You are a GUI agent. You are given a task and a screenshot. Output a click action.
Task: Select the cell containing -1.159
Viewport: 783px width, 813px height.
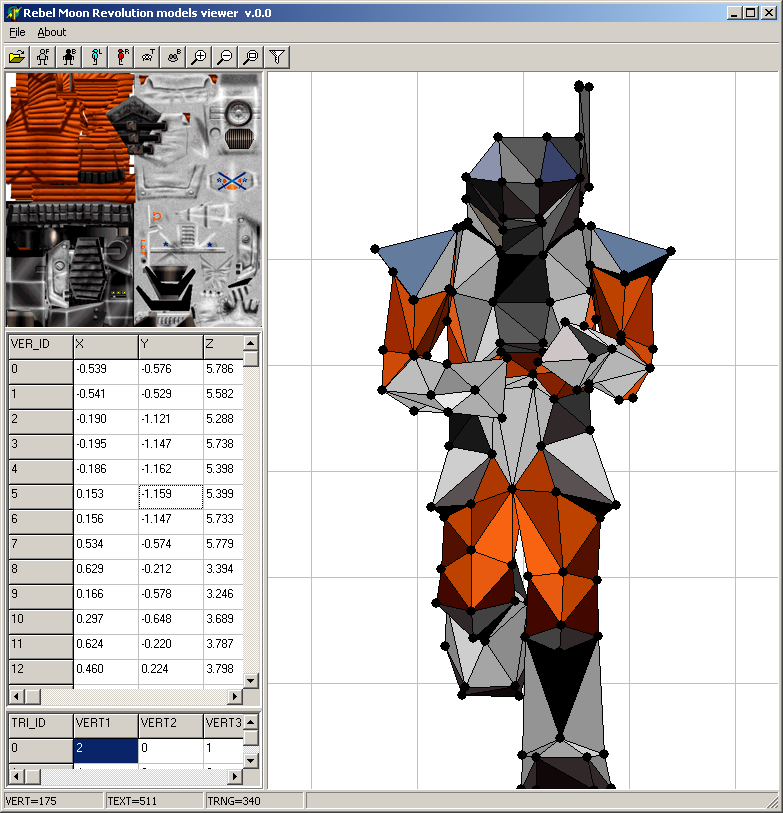[171, 497]
